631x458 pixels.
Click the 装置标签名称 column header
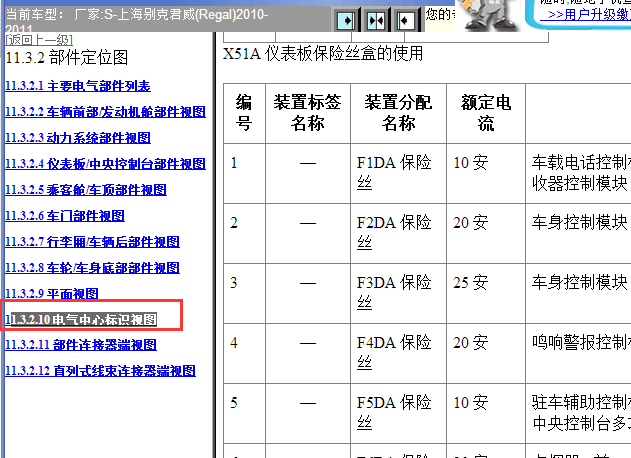click(x=307, y=113)
